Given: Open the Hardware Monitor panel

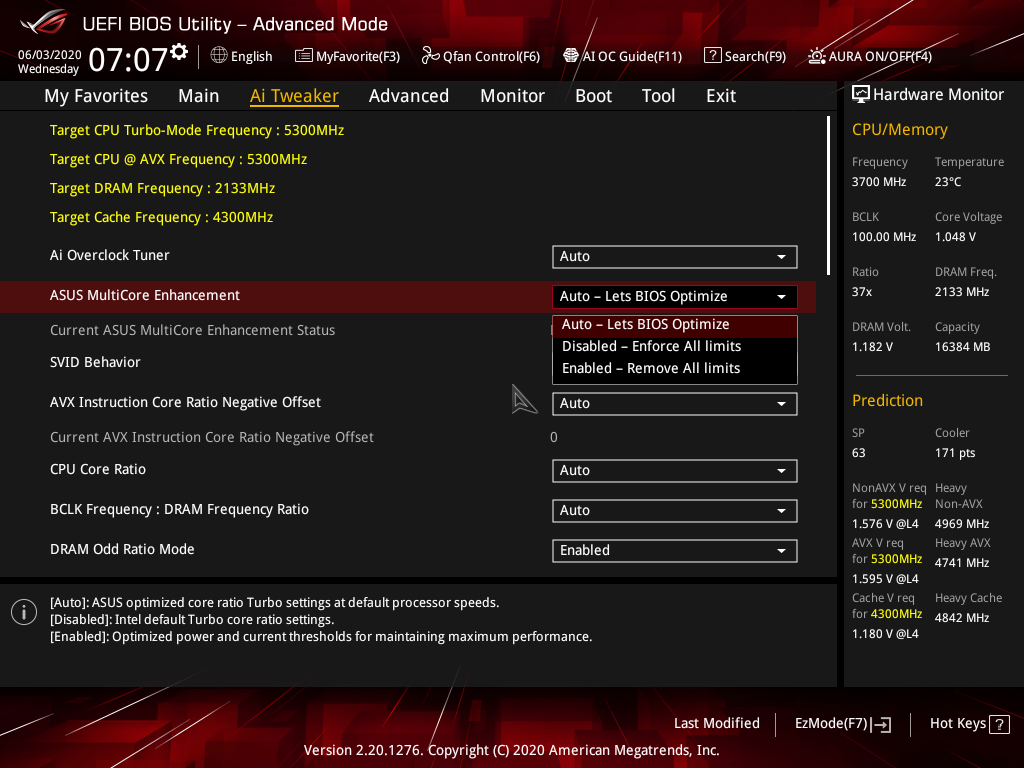Looking at the screenshot, I should (928, 94).
